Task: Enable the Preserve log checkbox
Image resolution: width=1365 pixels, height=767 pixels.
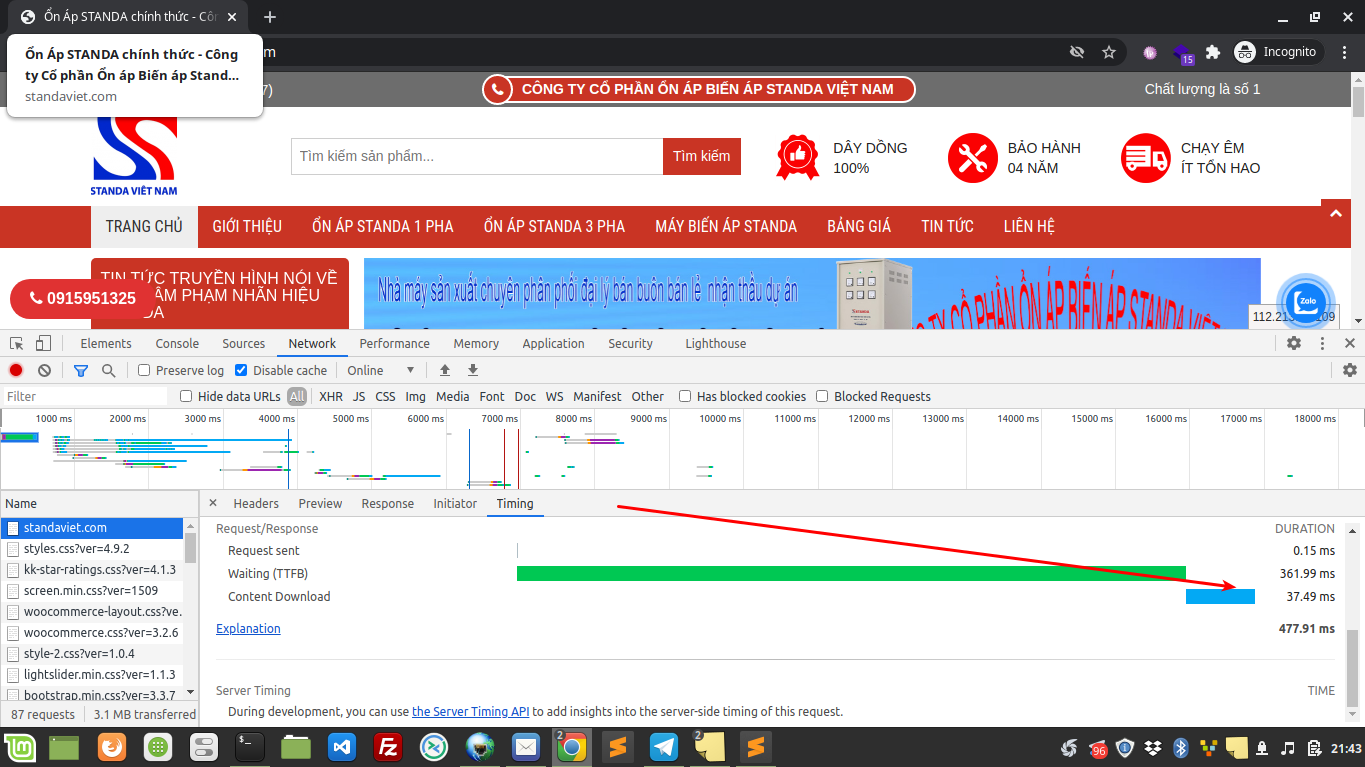Action: [x=144, y=370]
